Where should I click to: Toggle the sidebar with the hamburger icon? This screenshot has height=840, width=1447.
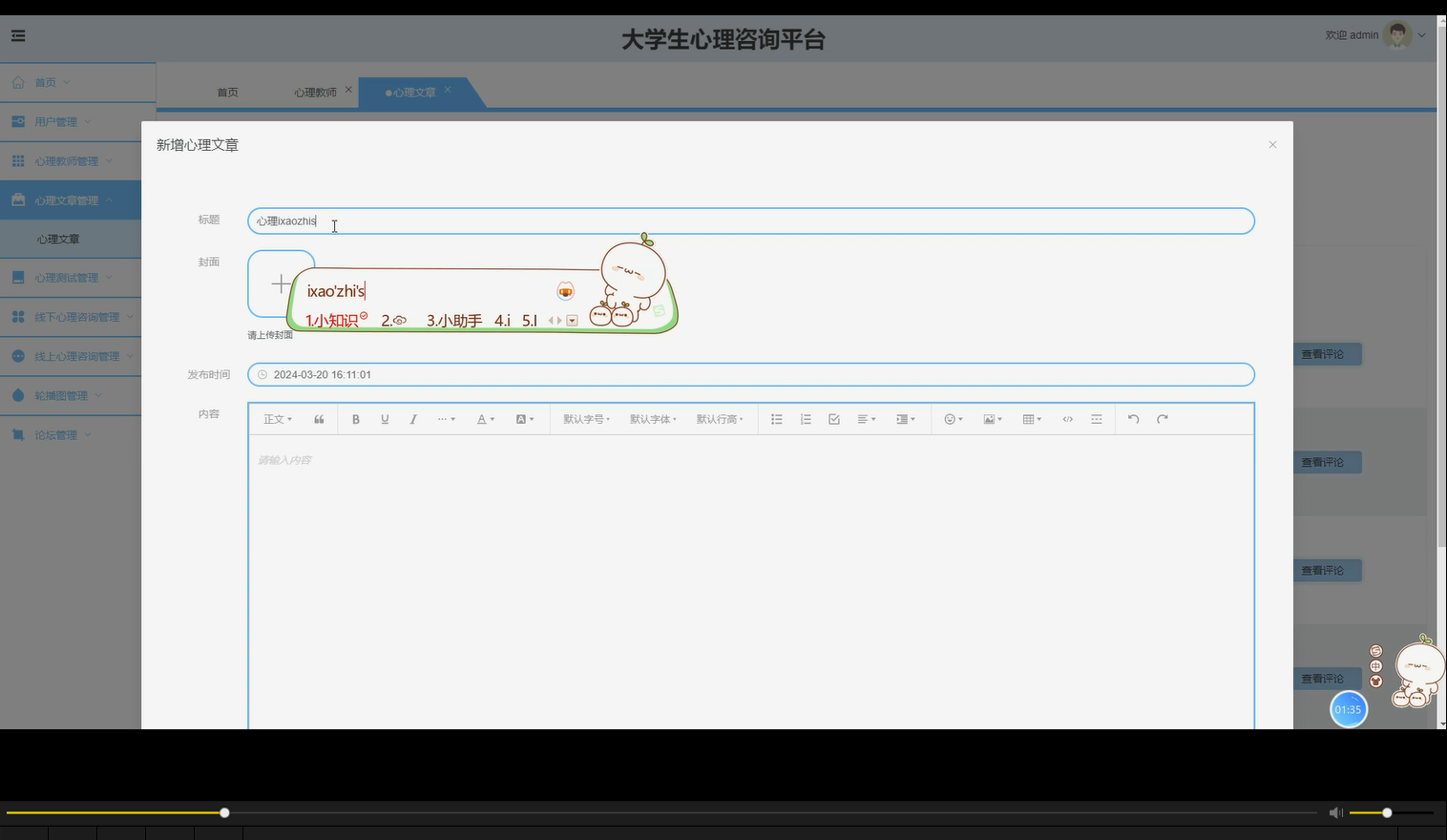pos(17,35)
